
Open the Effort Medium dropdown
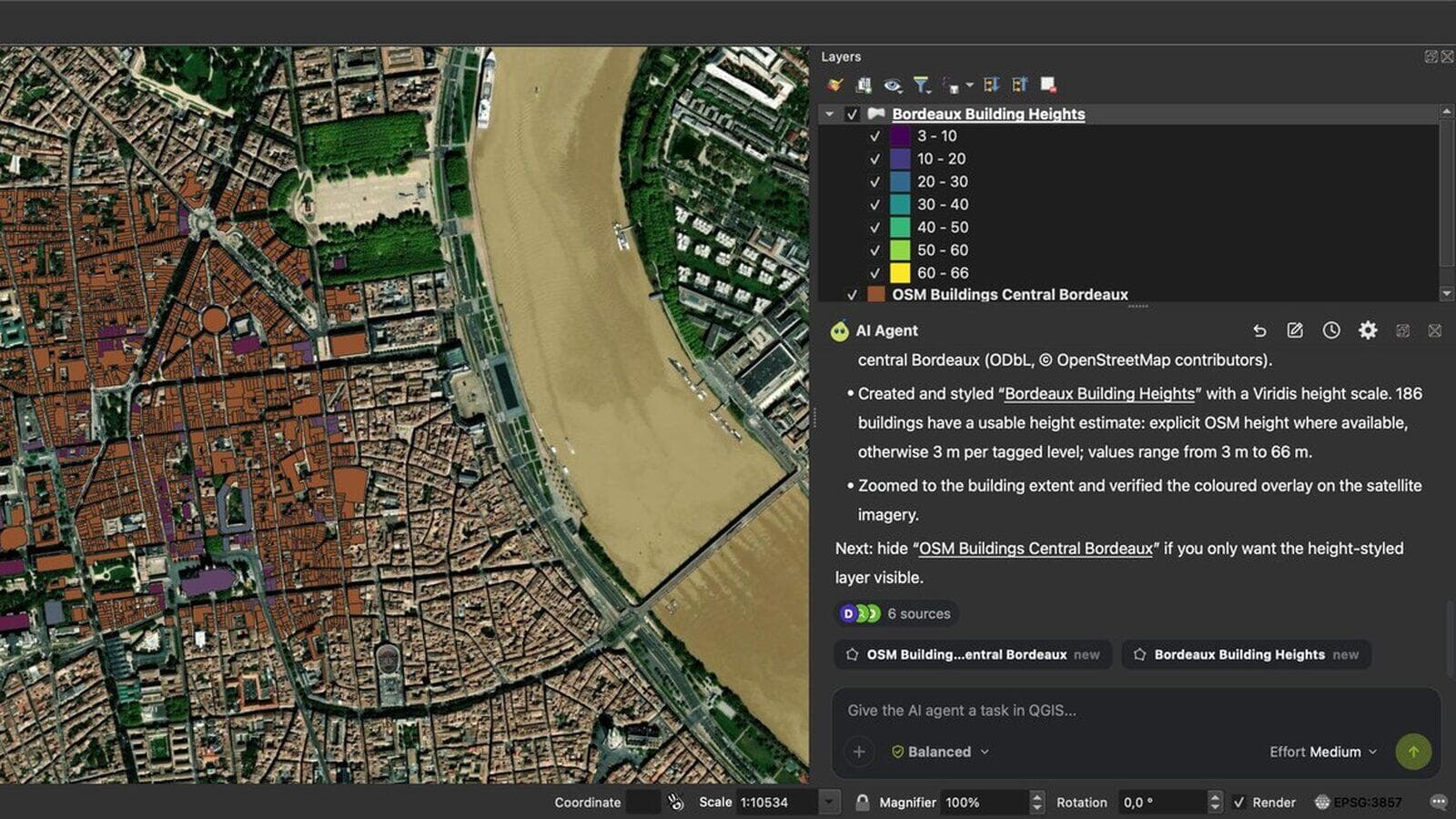click(1324, 752)
